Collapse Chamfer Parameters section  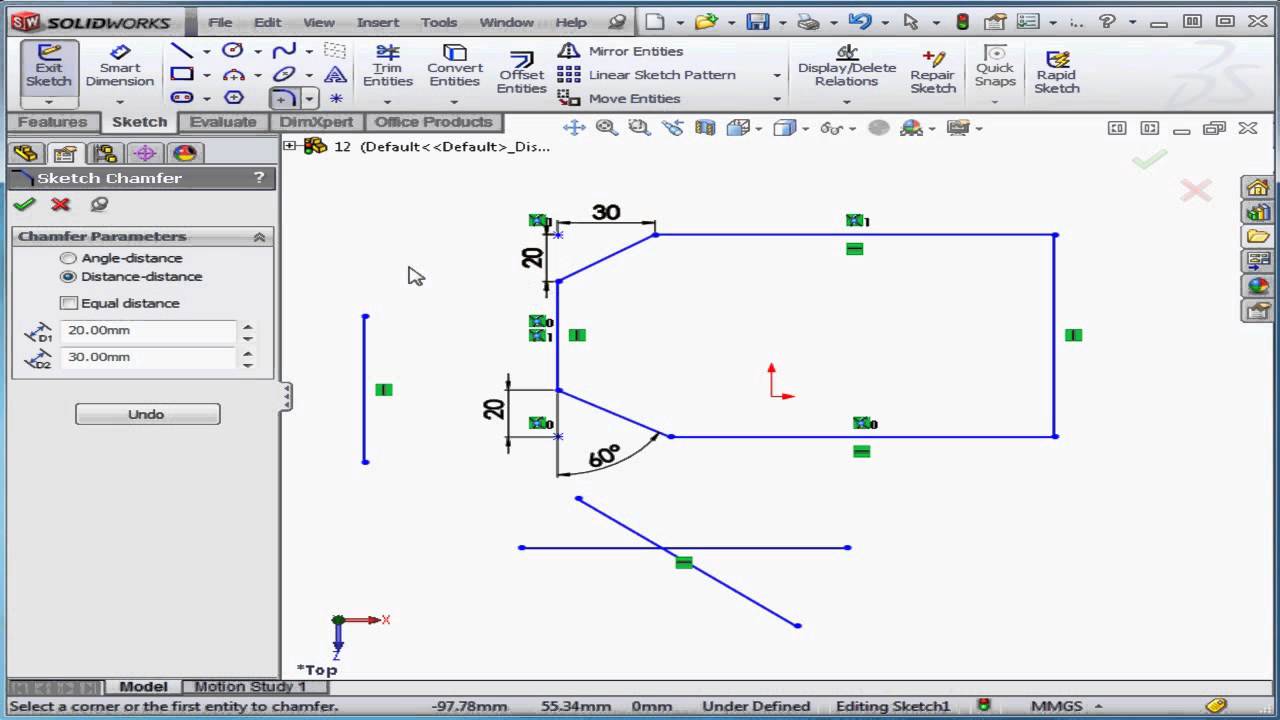pyautogui.click(x=259, y=237)
